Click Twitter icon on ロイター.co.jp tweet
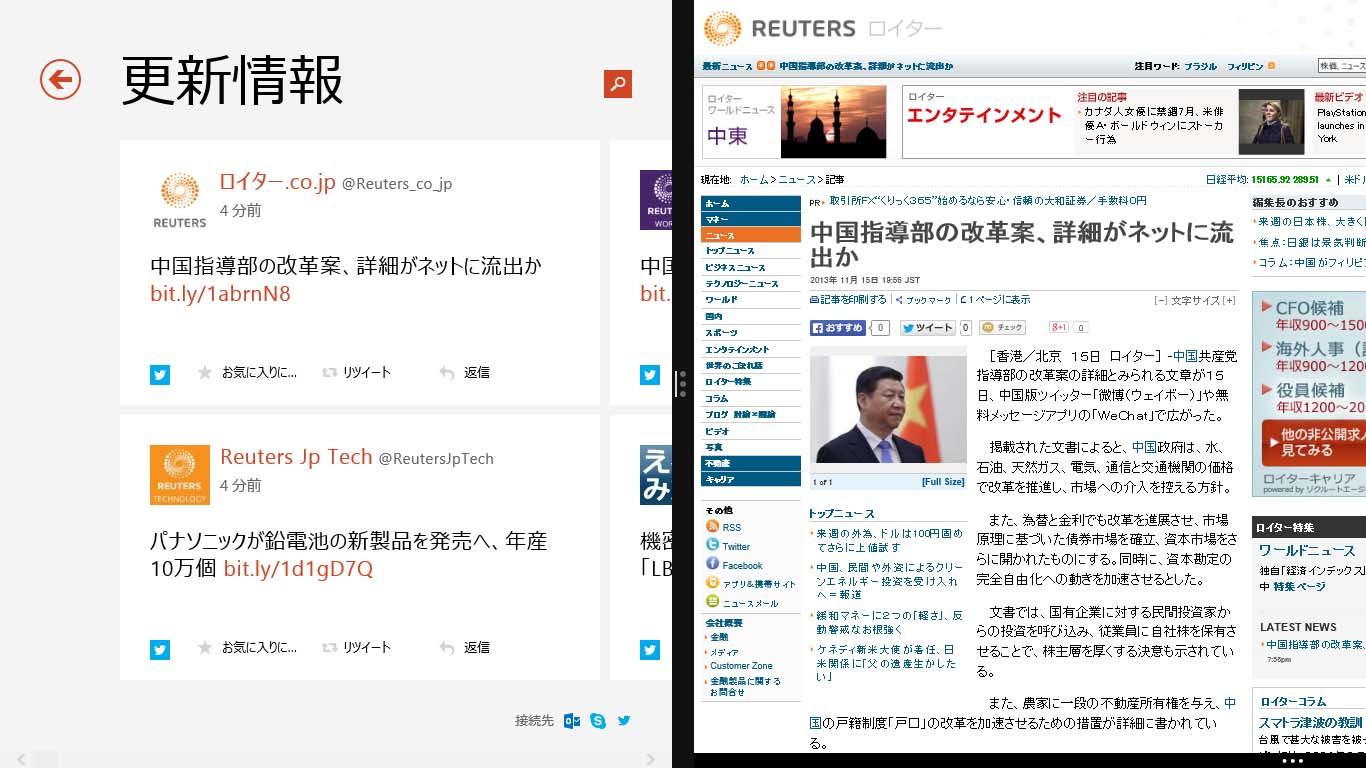1366x768 pixels. pyautogui.click(x=160, y=375)
